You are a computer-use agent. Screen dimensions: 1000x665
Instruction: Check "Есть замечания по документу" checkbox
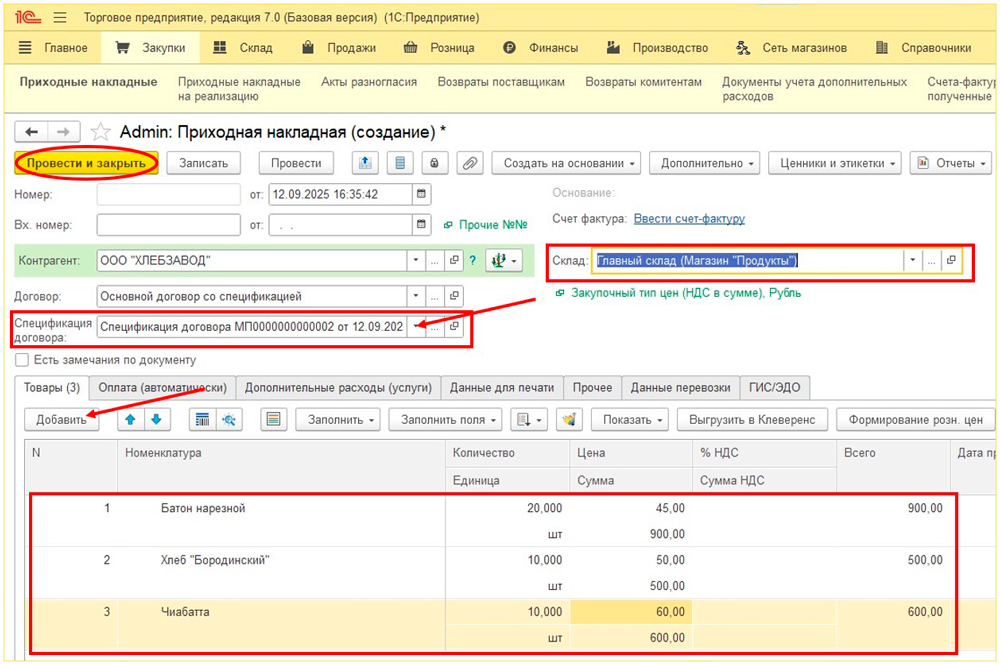tap(22, 360)
